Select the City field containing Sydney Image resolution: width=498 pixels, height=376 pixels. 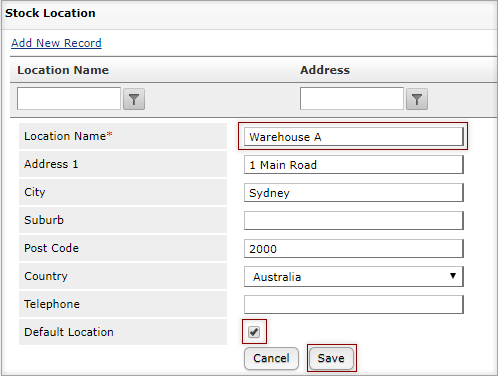coord(354,193)
